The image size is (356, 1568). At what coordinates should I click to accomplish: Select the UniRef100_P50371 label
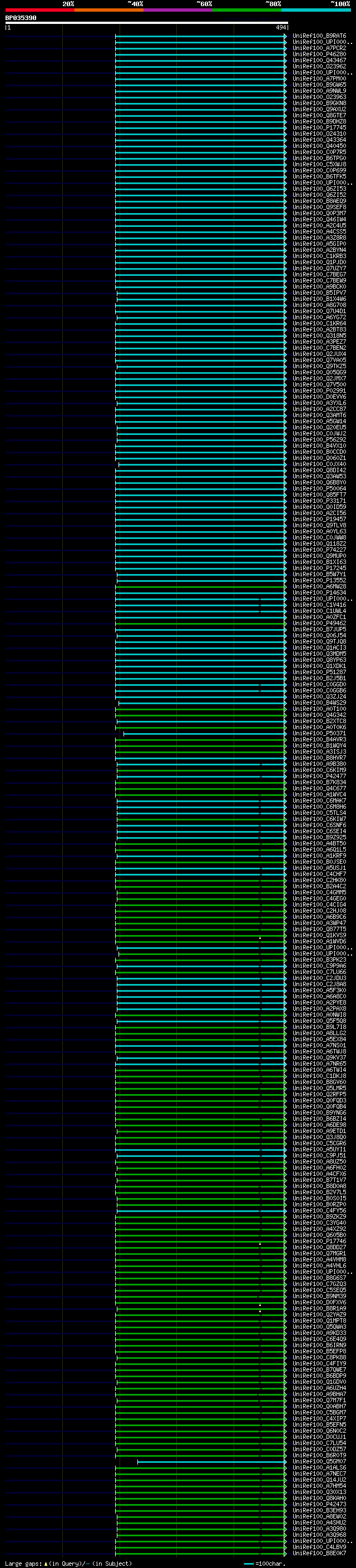(x=319, y=734)
